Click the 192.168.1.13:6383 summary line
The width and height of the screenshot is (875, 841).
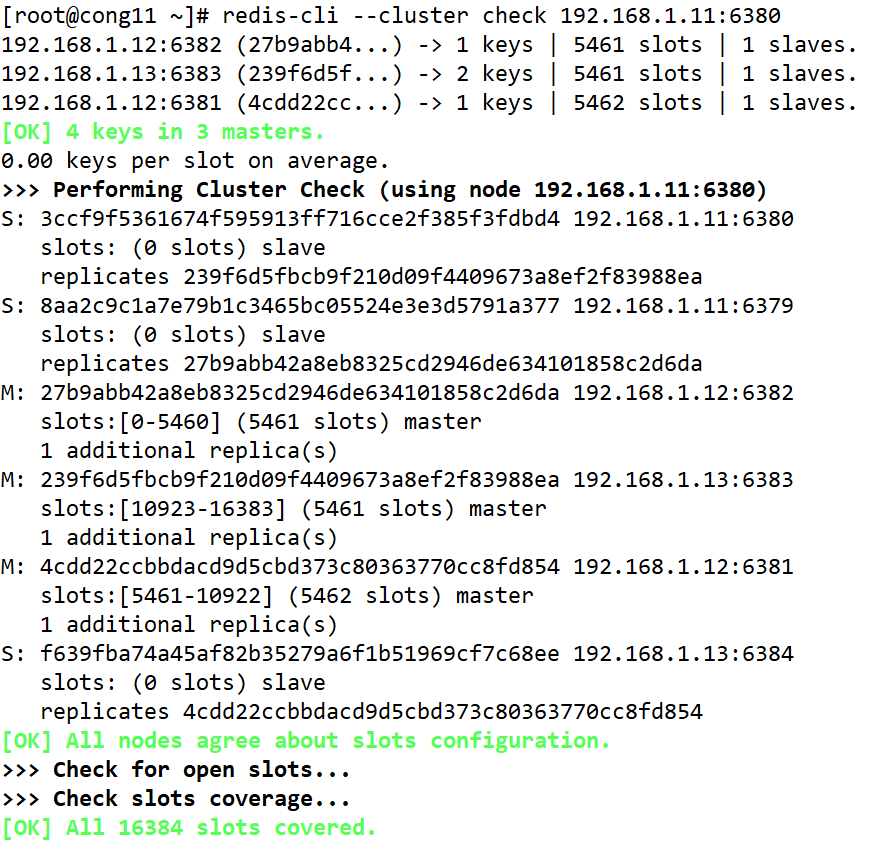tap(429, 74)
